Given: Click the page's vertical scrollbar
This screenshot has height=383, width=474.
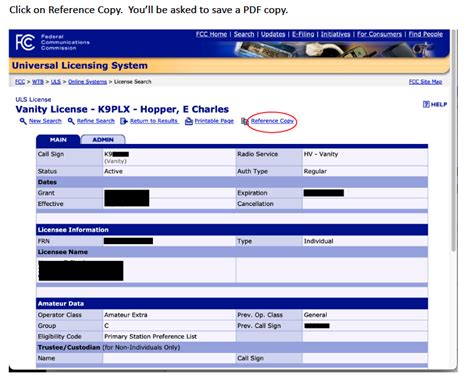Looking at the screenshot, I should point(453,140).
